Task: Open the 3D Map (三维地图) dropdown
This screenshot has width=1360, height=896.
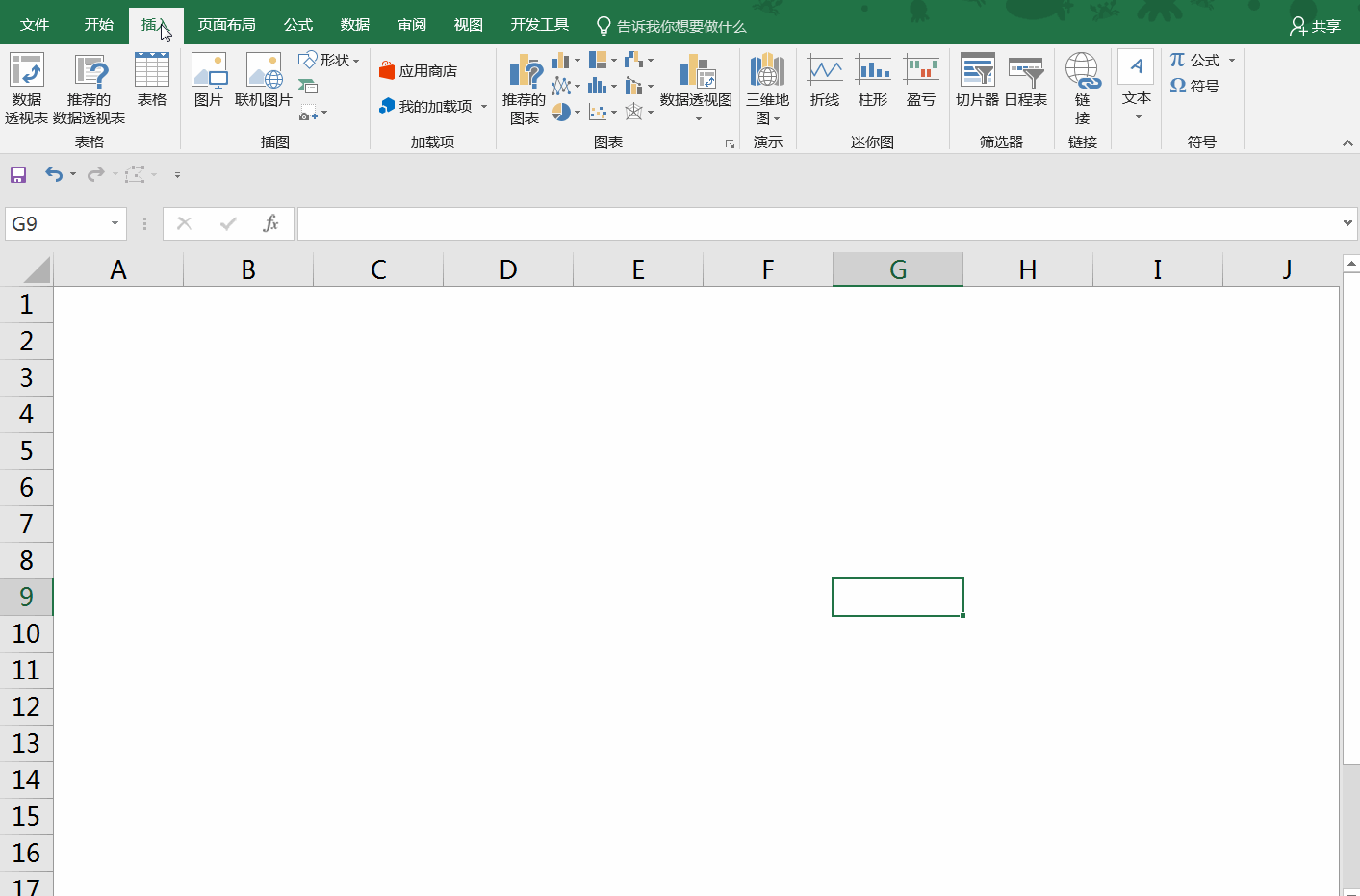Action: (x=768, y=89)
